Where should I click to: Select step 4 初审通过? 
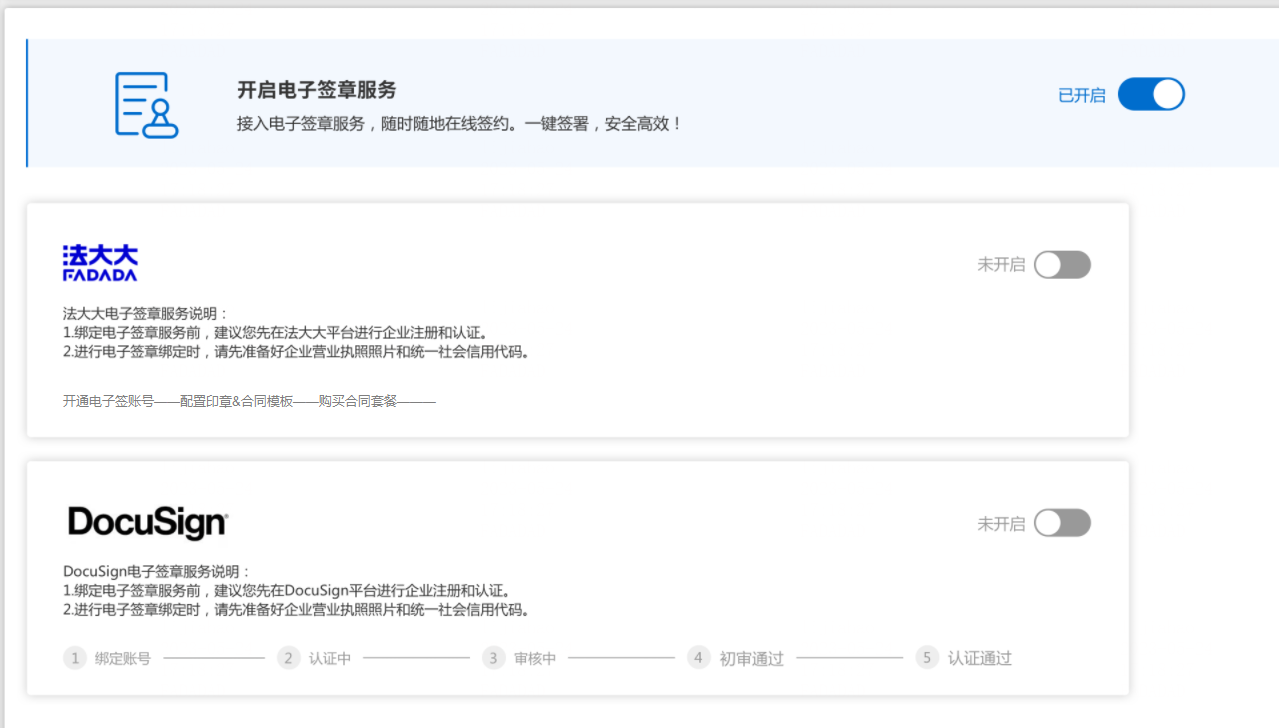736,658
